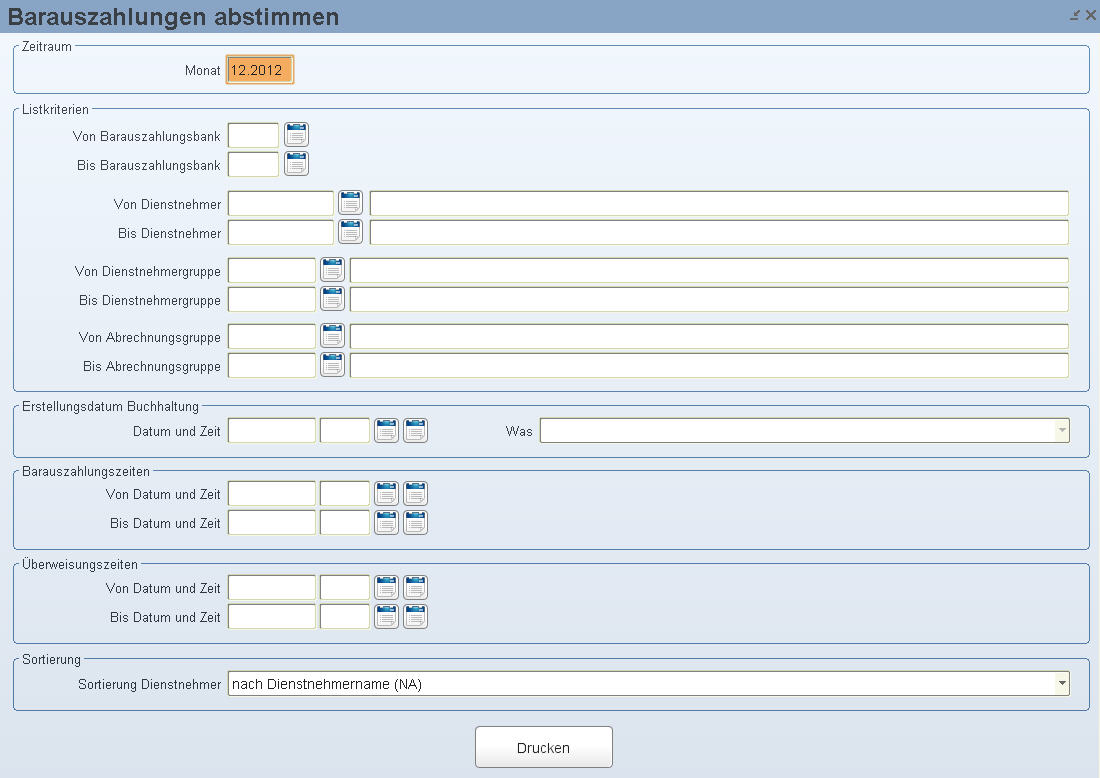Click first calendar icon of Überweisungszeiten Bis row
The image size is (1100, 778).
tap(387, 616)
